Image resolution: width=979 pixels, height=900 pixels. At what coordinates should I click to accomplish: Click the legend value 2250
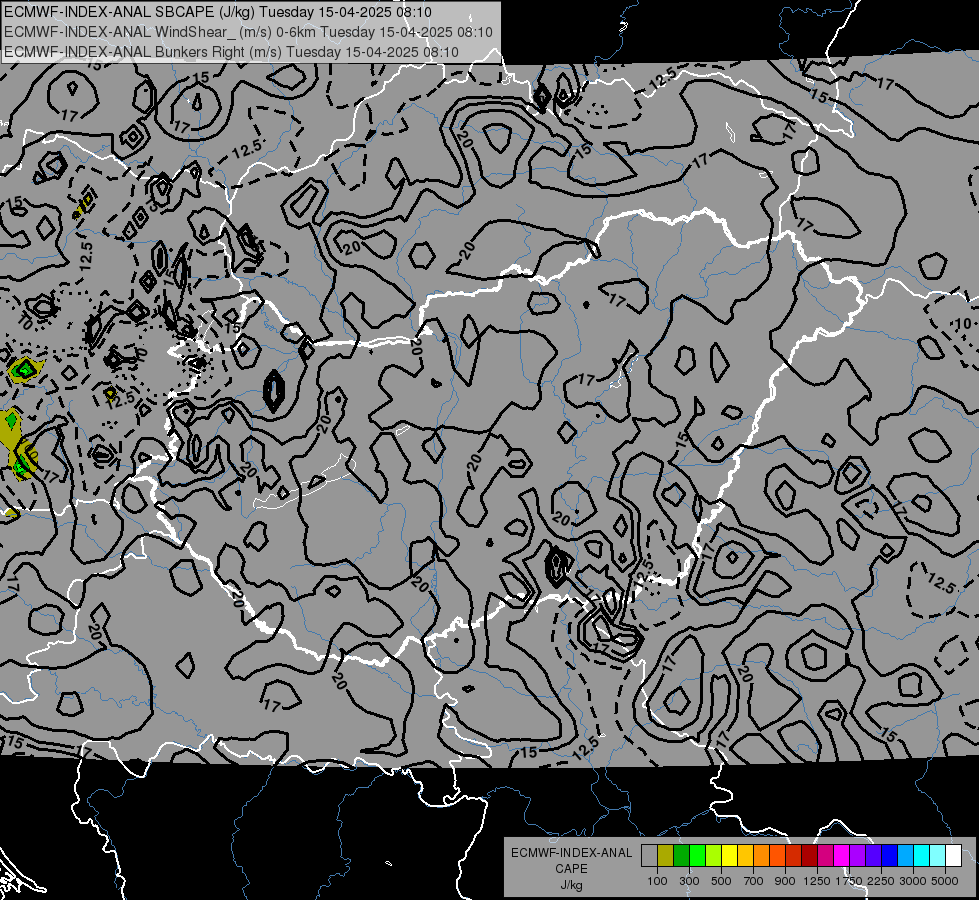[882, 881]
